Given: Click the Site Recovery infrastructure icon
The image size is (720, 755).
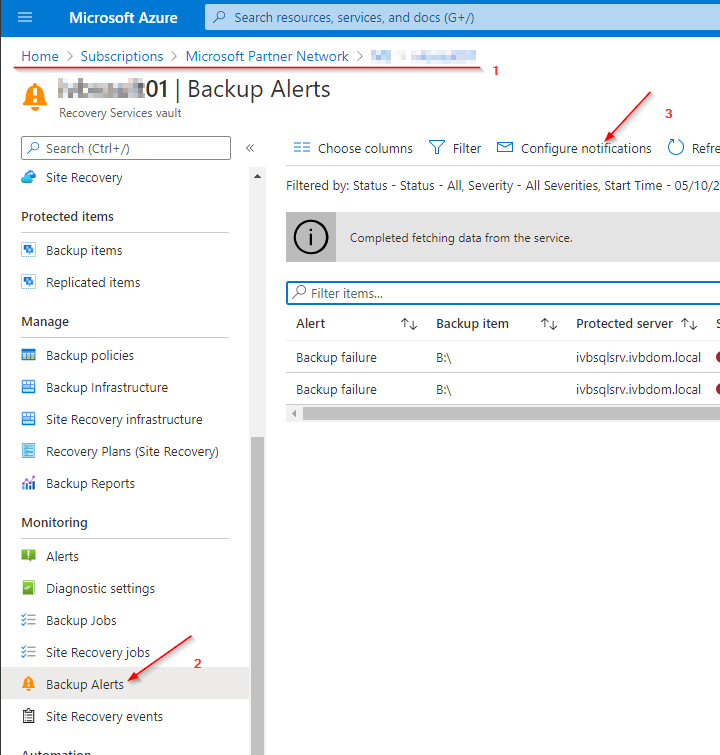Looking at the screenshot, I should pyautogui.click(x=28, y=419).
